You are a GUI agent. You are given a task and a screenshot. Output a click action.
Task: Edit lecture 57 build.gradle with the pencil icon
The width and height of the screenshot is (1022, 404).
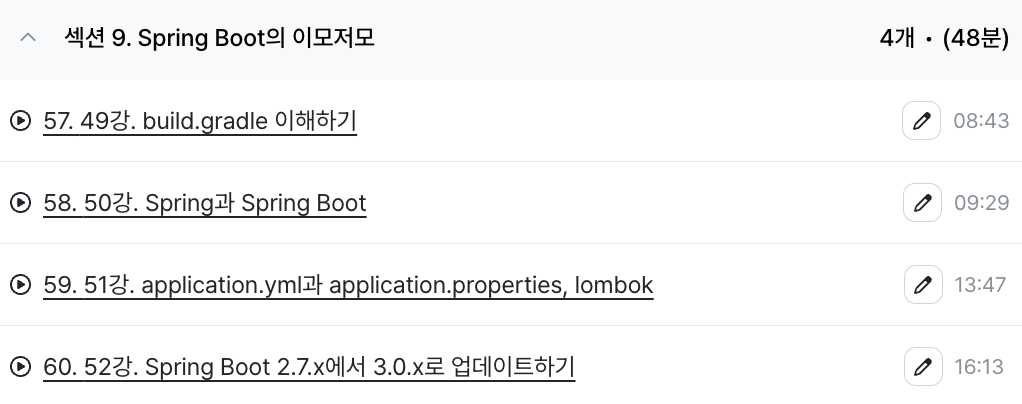[922, 121]
